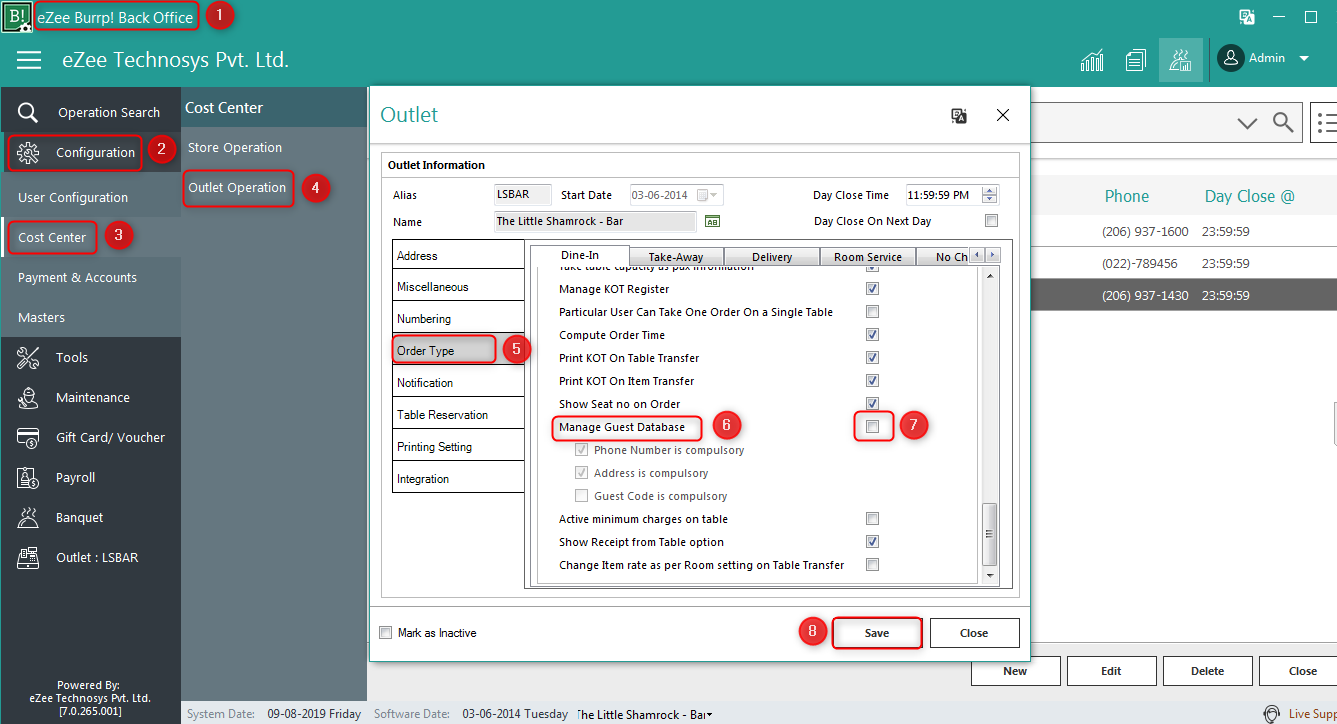Close the Outlet dialog with X
The height and width of the screenshot is (724, 1337).
click(1003, 115)
